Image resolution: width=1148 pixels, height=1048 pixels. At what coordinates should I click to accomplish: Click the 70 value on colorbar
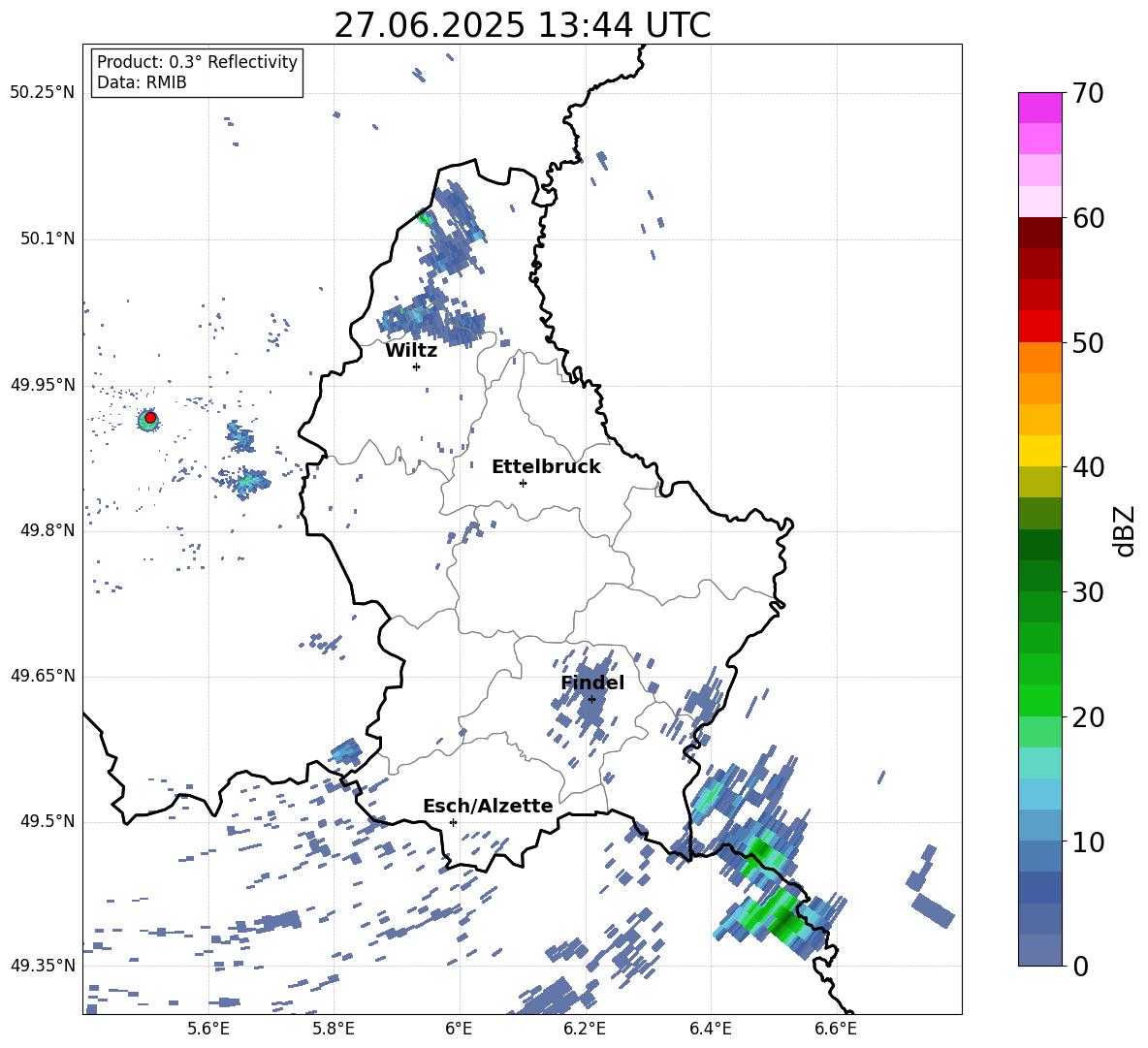pos(1088,93)
